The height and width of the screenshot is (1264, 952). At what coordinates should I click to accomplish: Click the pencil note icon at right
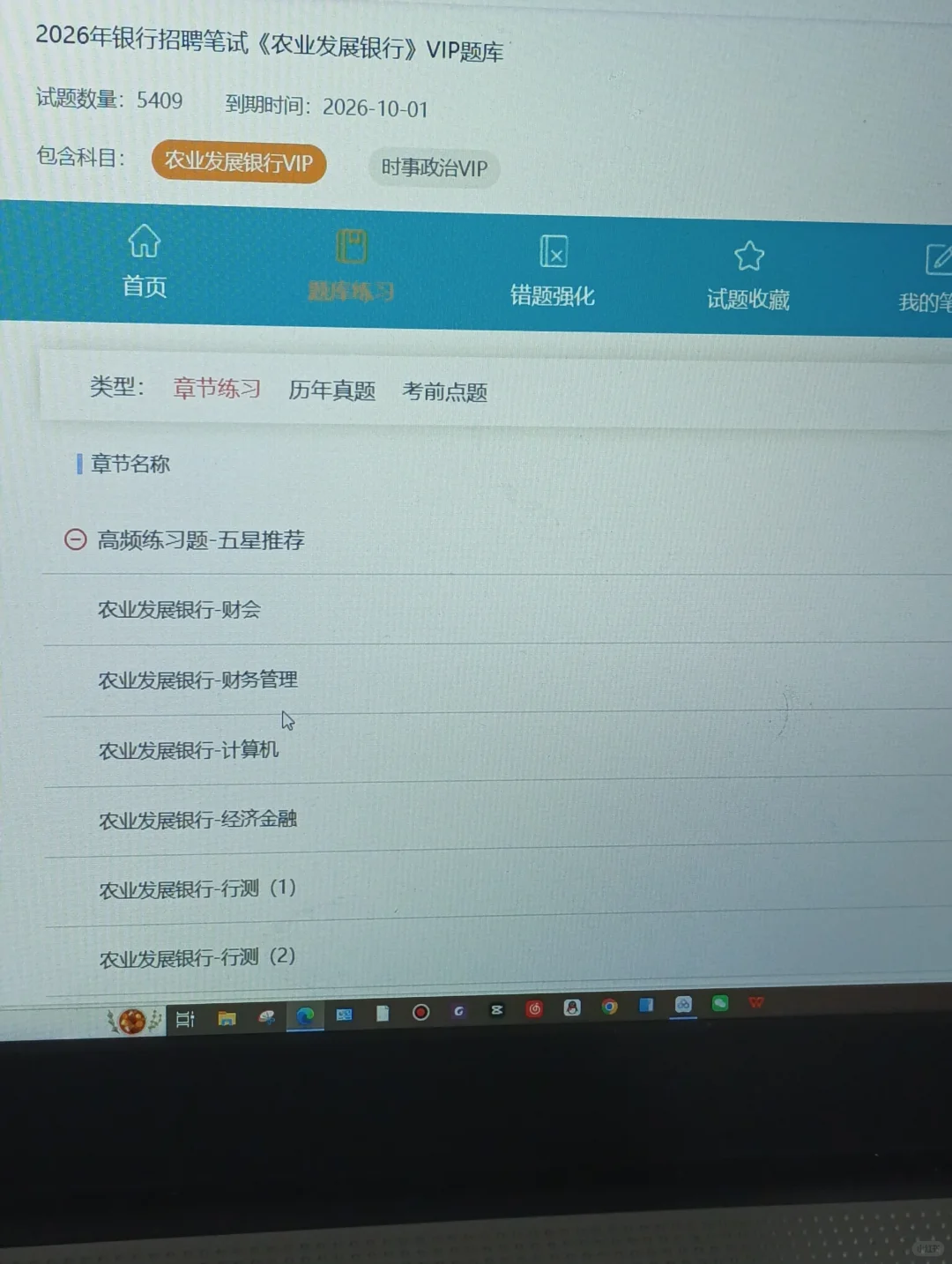(x=938, y=259)
